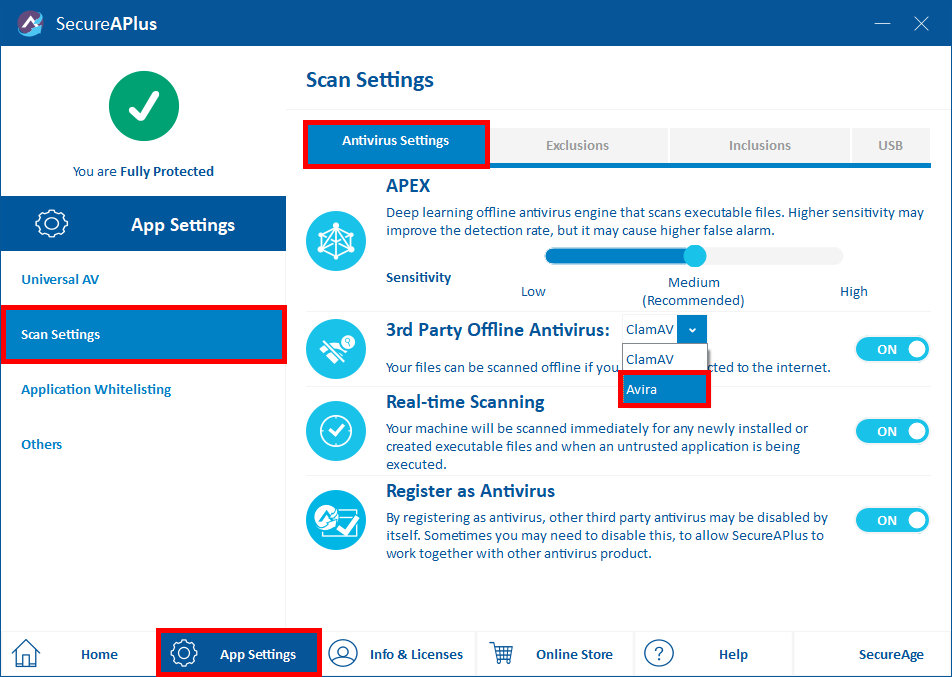The height and width of the screenshot is (677, 952).
Task: Open the Online Store shopping cart icon
Action: (x=502, y=653)
